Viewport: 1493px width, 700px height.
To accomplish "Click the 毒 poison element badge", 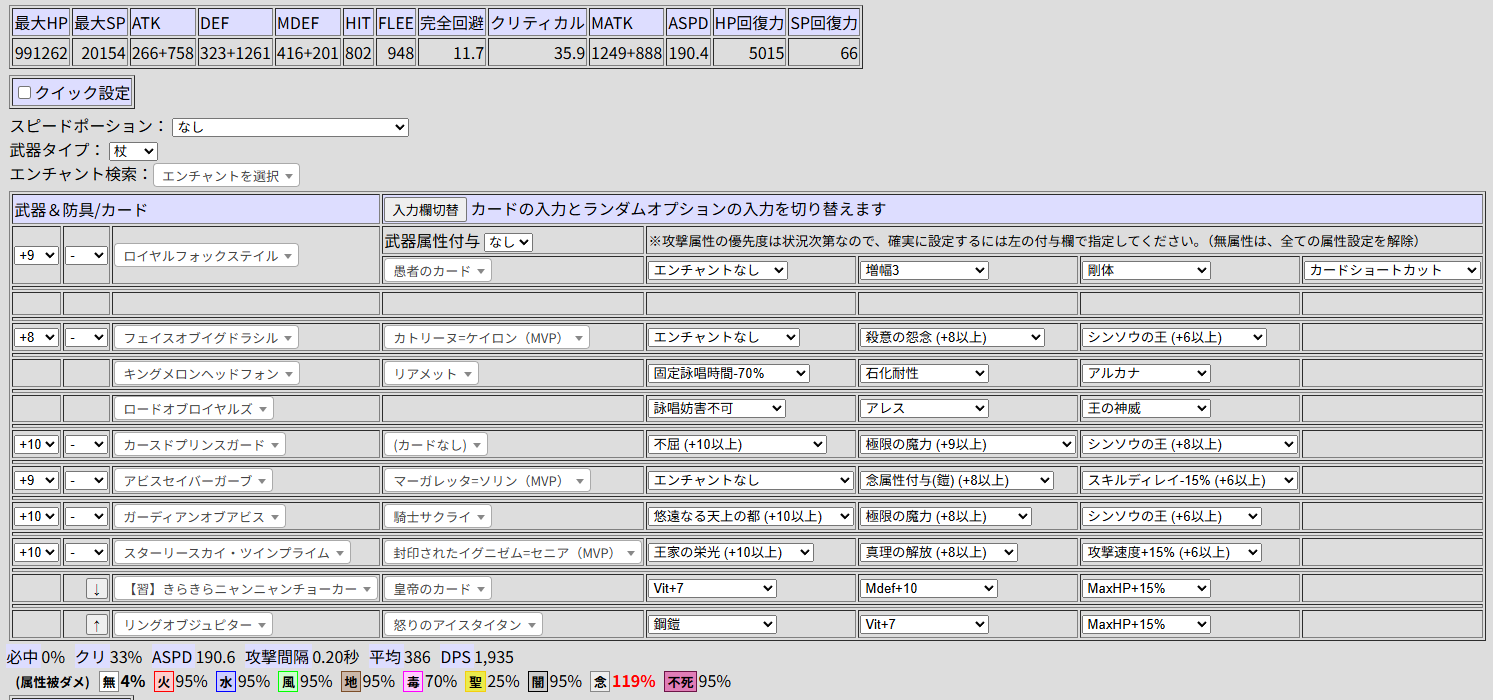I will click(x=412, y=682).
